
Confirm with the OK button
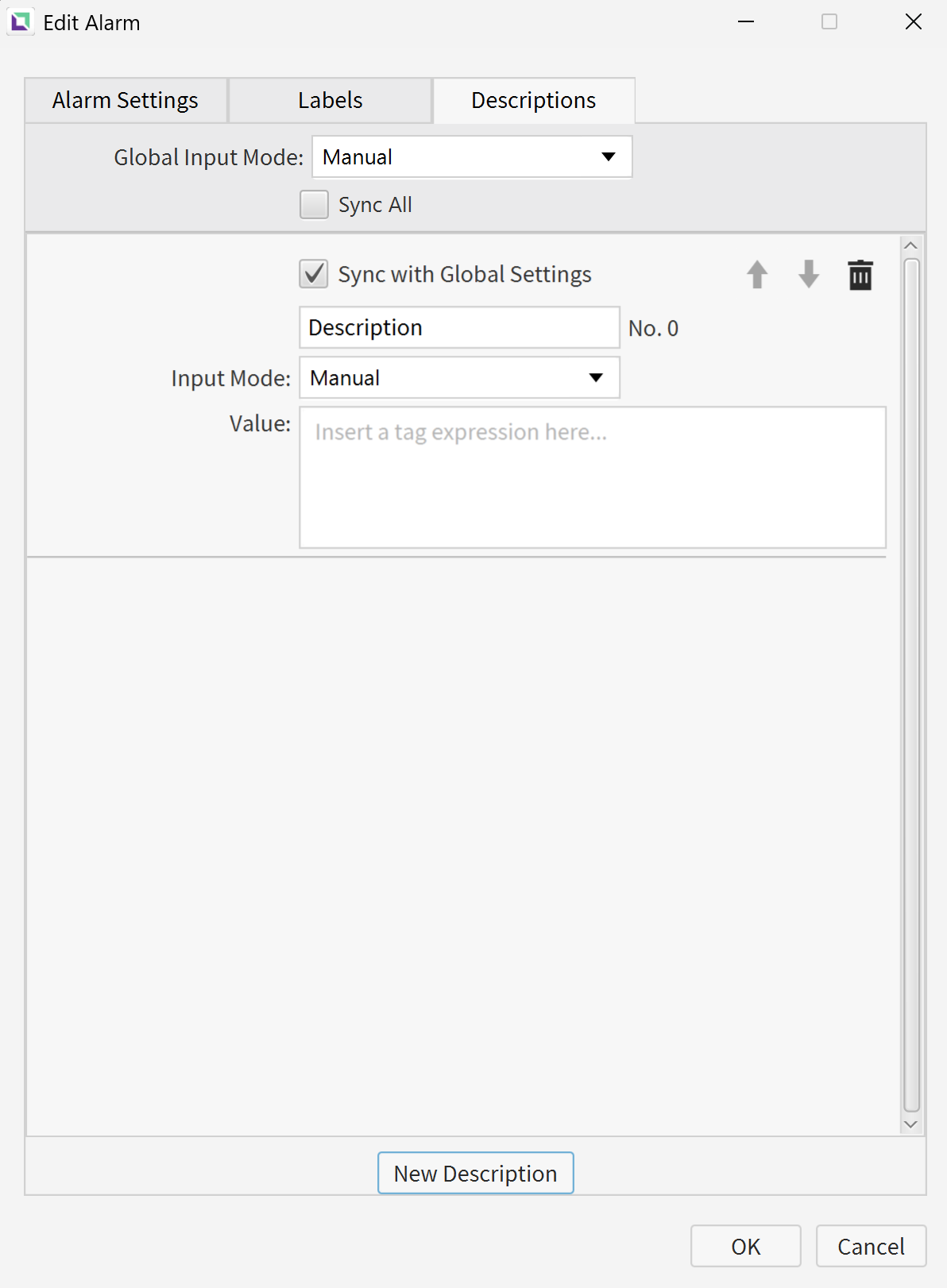[x=746, y=1246]
